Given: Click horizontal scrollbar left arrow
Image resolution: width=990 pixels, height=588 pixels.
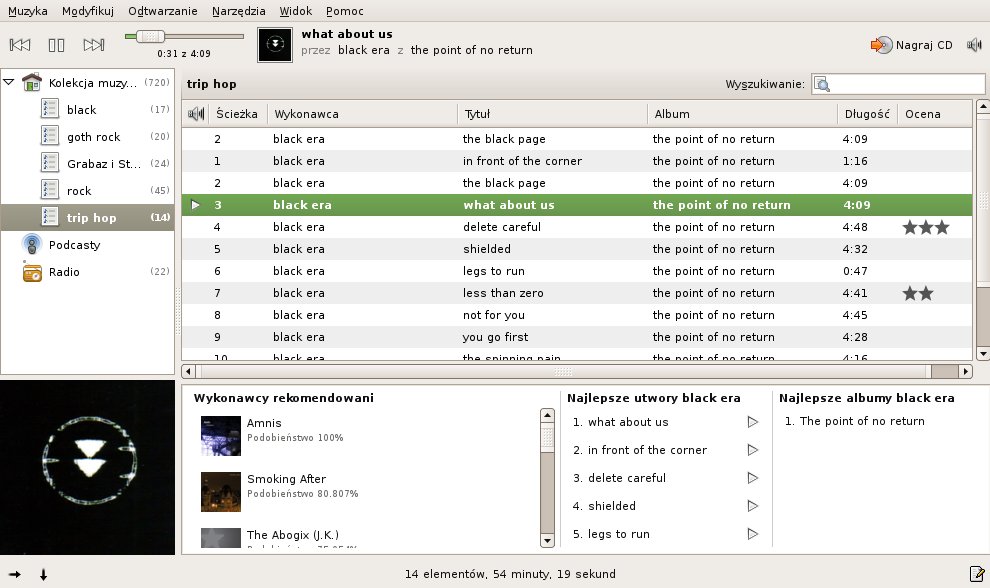Looking at the screenshot, I should [x=188, y=371].
